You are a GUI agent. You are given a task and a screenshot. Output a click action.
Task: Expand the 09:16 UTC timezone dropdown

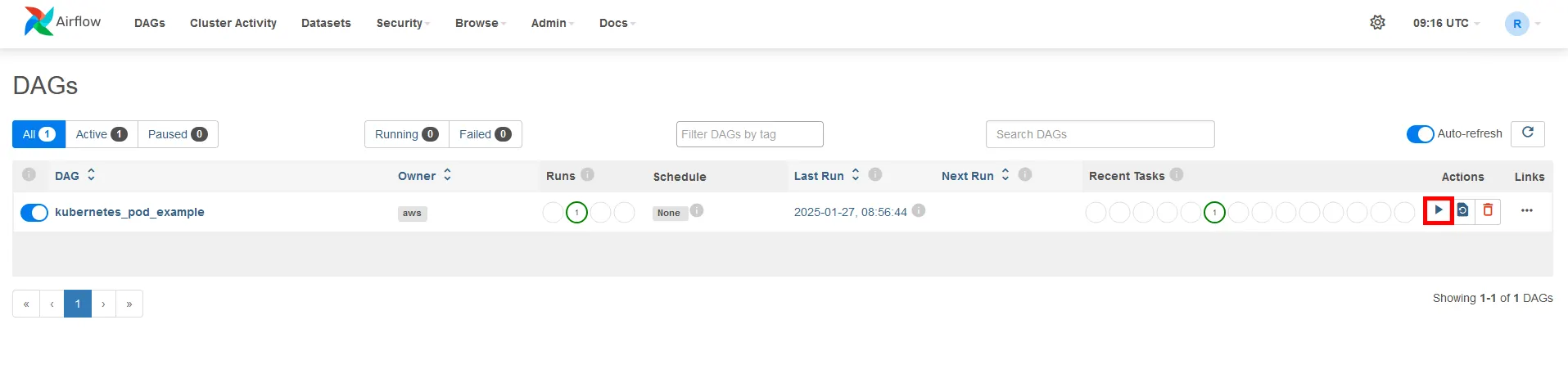tap(1446, 23)
